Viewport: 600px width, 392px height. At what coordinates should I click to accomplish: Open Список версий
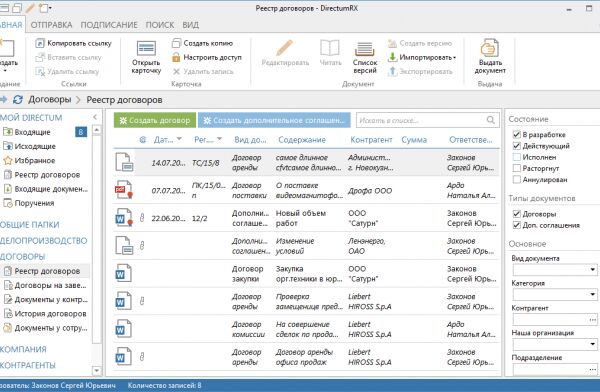[x=365, y=57]
